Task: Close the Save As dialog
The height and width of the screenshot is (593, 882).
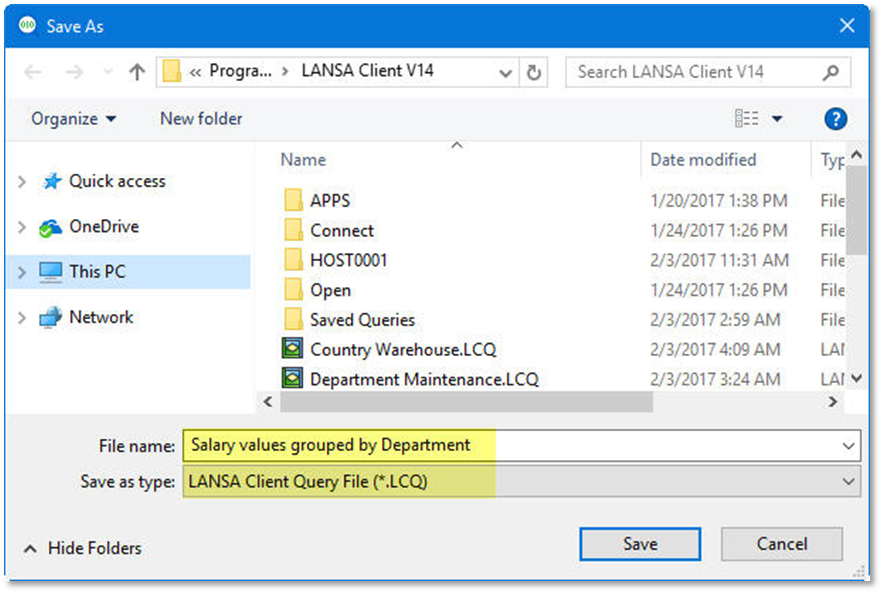Action: (x=847, y=26)
